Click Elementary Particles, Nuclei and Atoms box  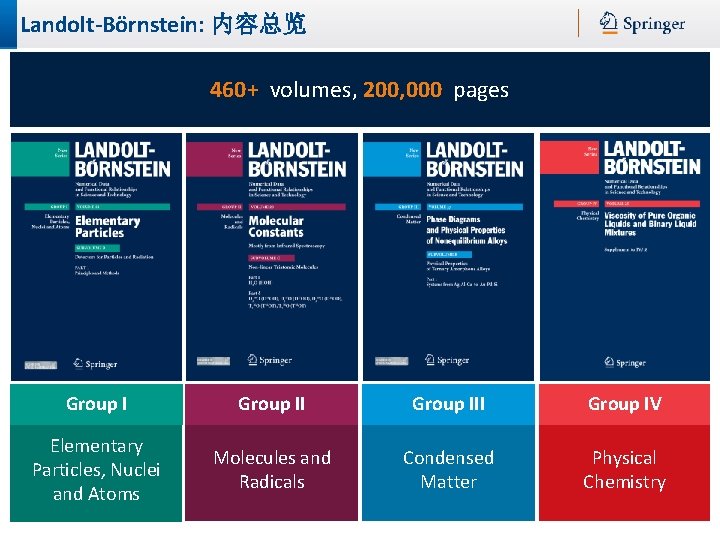point(96,473)
